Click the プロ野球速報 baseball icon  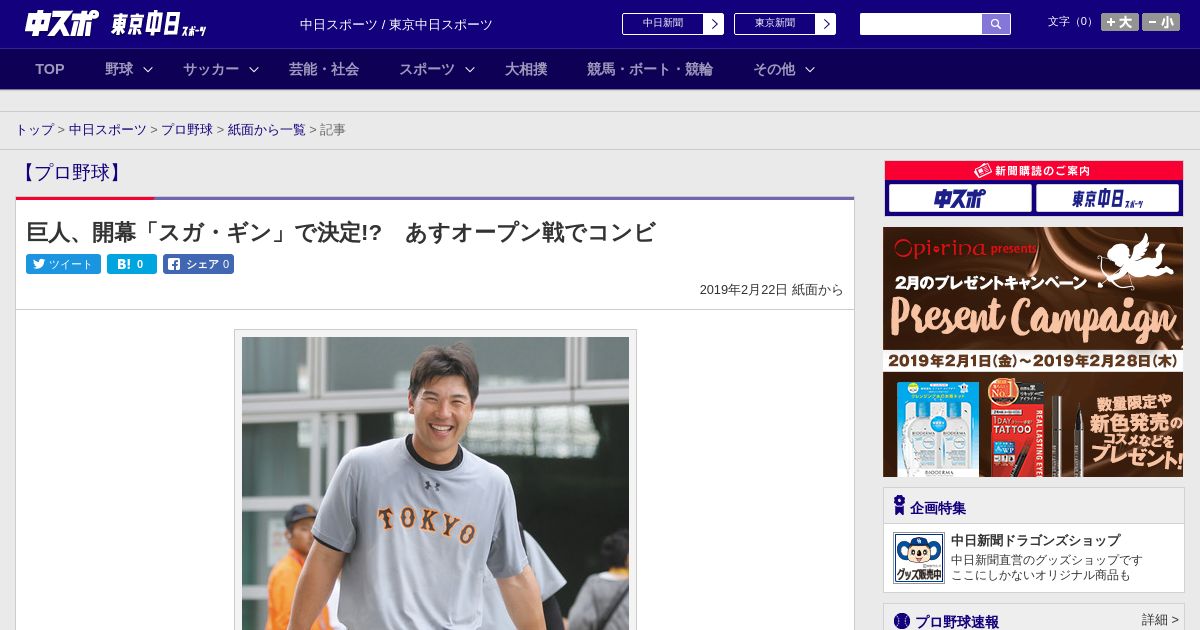(901, 621)
